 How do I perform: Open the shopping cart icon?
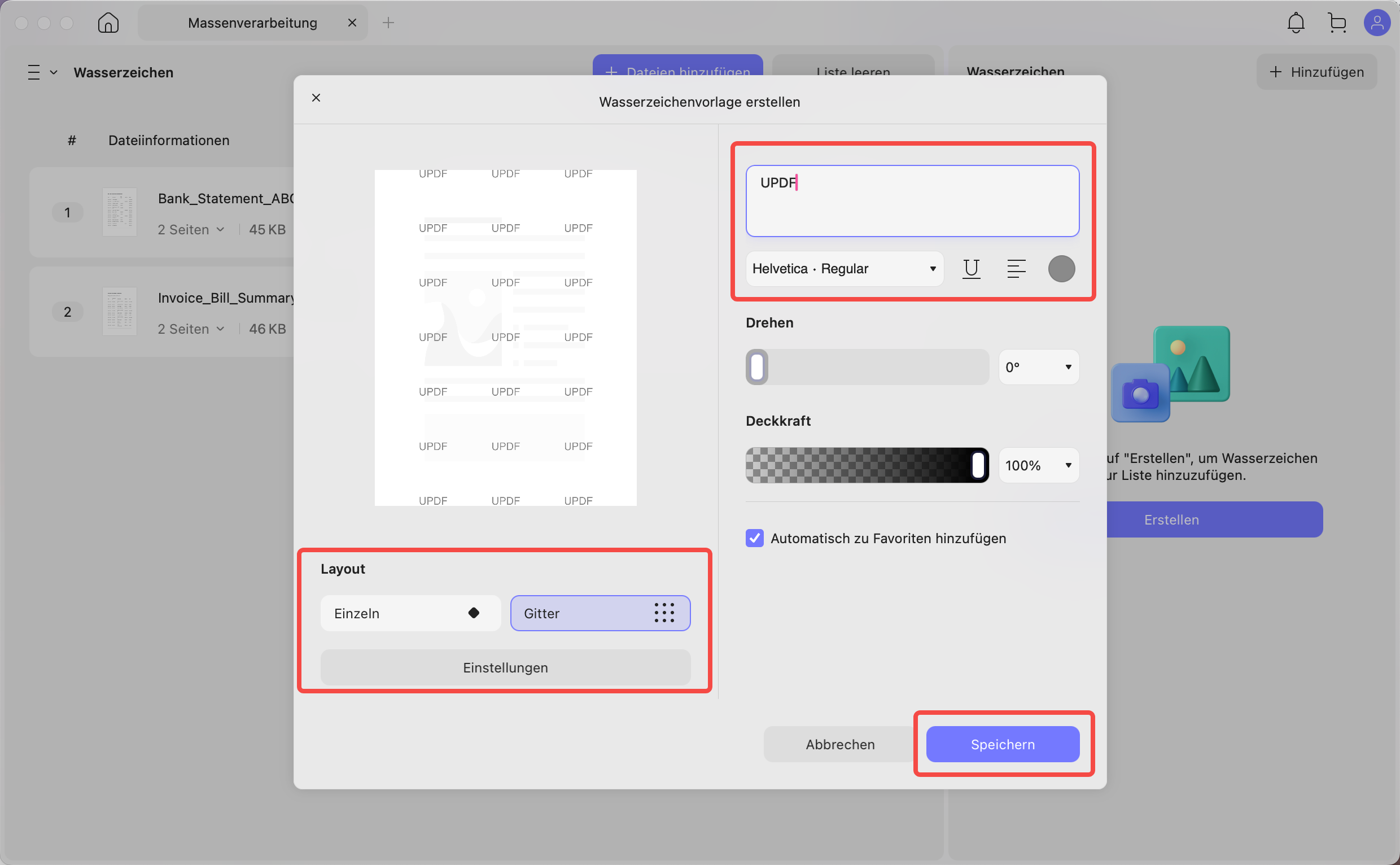click(1337, 23)
